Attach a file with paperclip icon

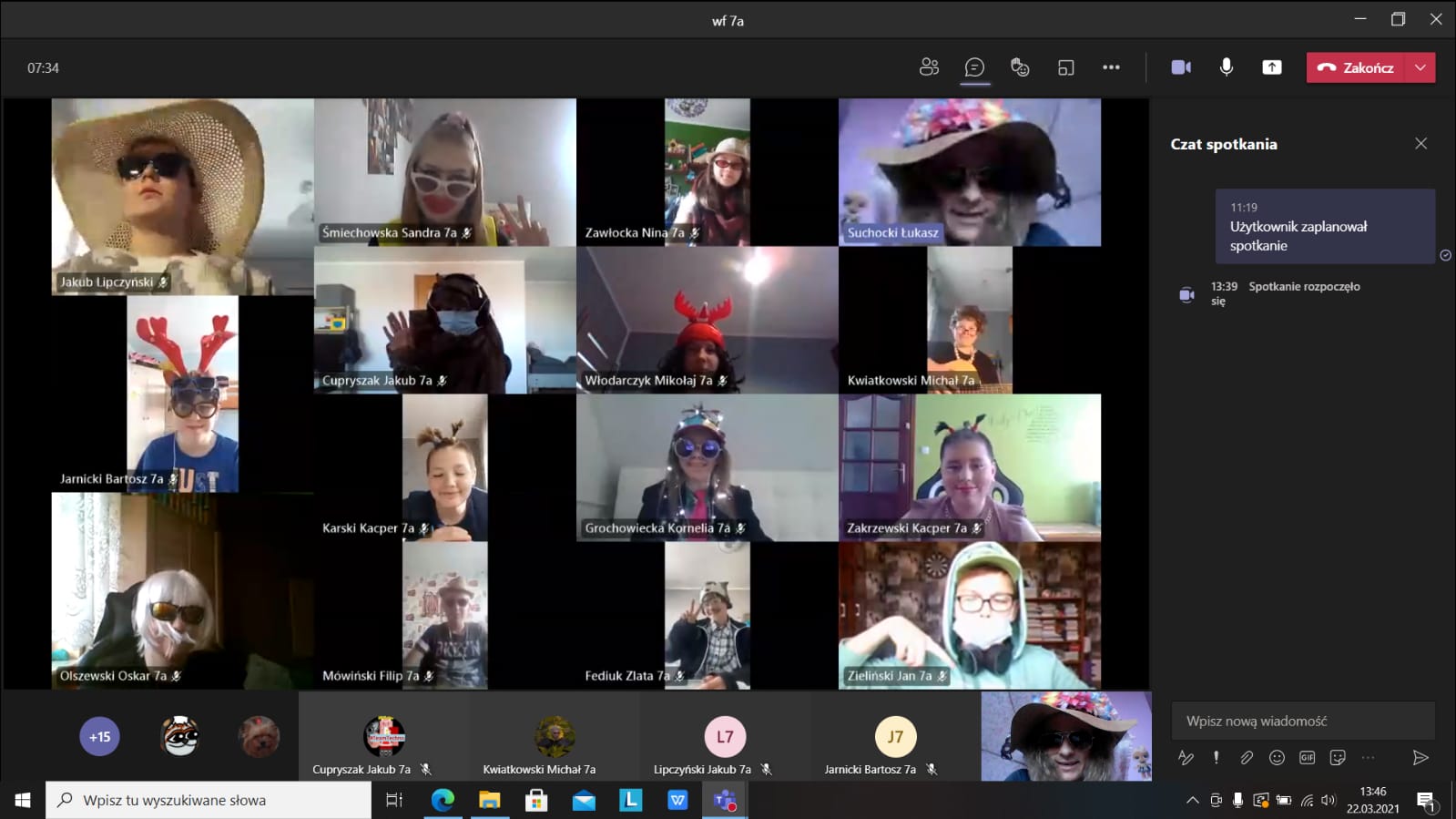tap(1247, 758)
